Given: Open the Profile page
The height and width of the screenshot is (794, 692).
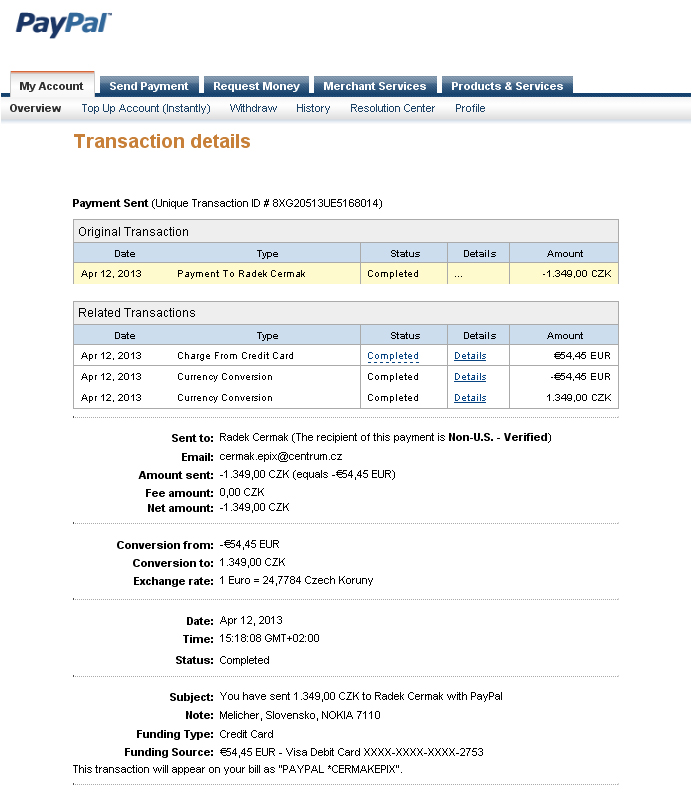Looking at the screenshot, I should click(x=470, y=108).
